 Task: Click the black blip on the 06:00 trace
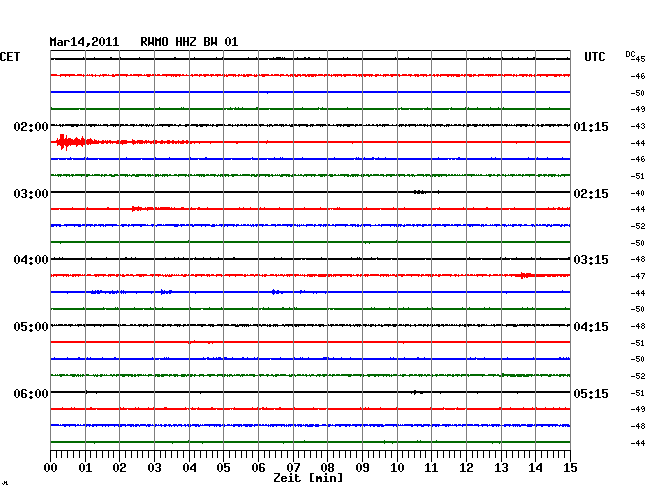coord(417,392)
